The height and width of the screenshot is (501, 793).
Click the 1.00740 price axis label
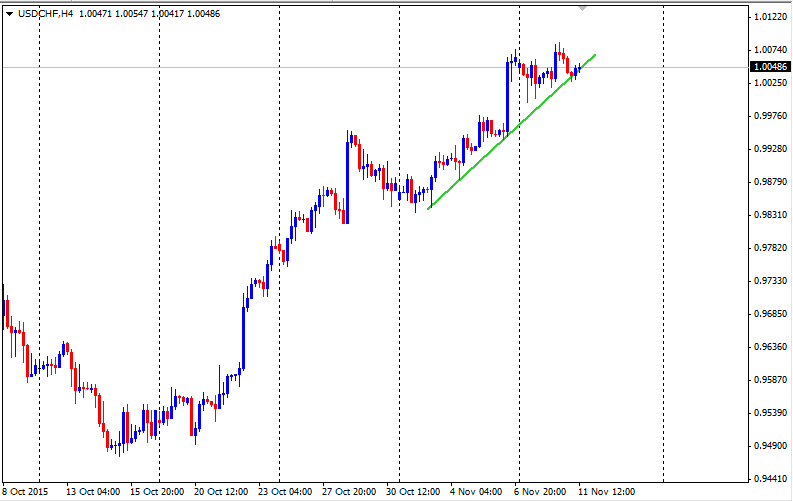(770, 50)
